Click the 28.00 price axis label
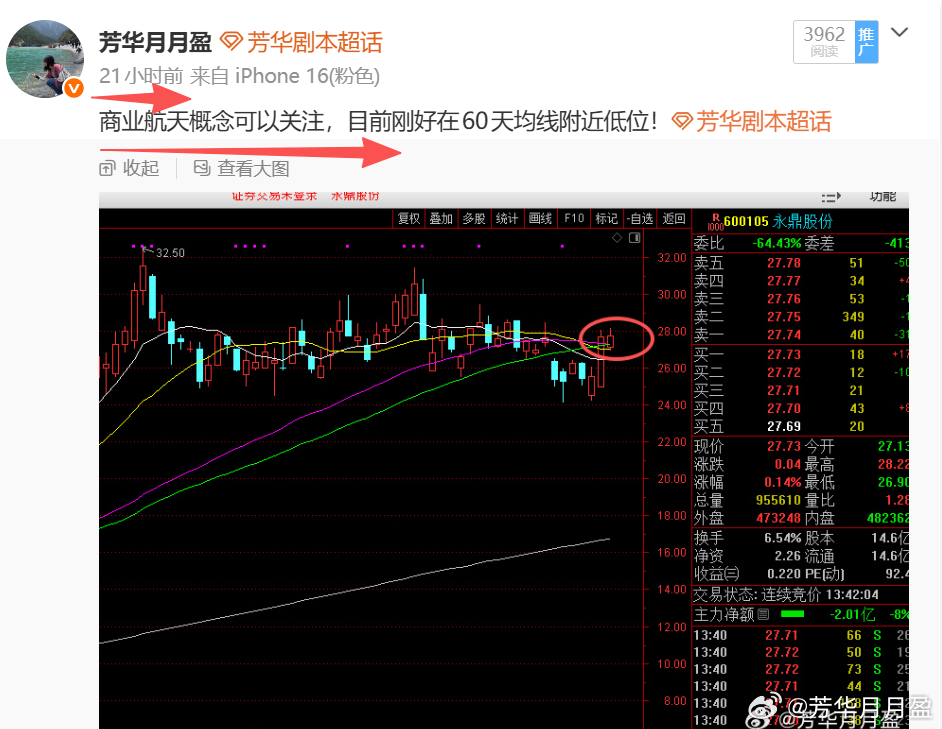Screen dimensions: 942x729 pos(672,331)
